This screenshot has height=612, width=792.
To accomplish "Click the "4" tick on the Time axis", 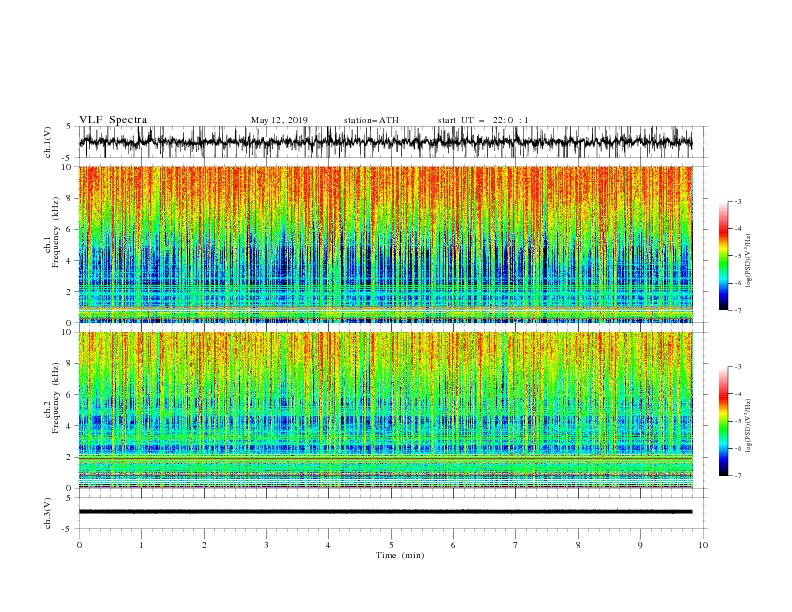I will tap(328, 545).
